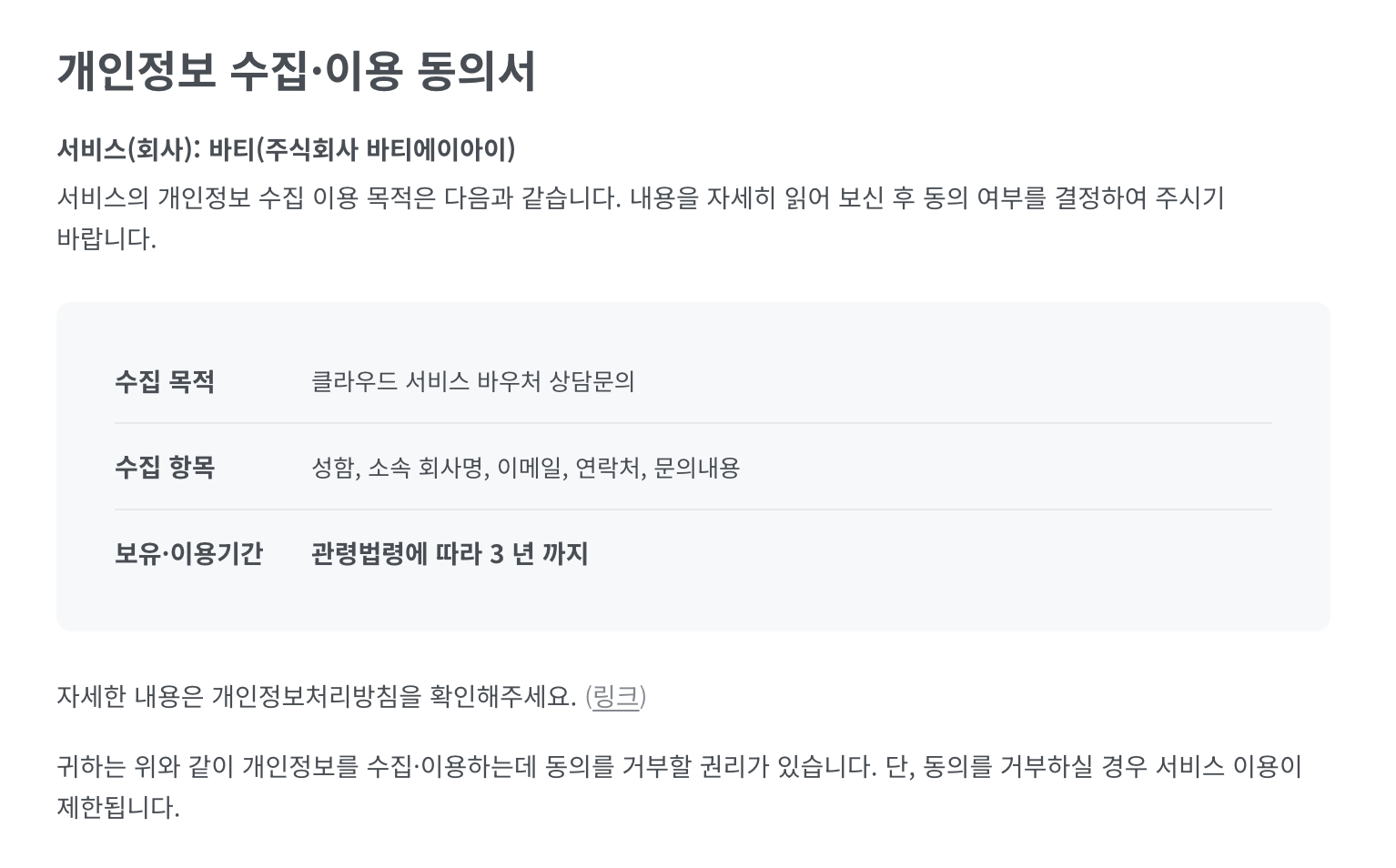Click the 클라우드 서비스 바우처 상담문의 text
This screenshot has height=868, width=1396.
coord(472,380)
